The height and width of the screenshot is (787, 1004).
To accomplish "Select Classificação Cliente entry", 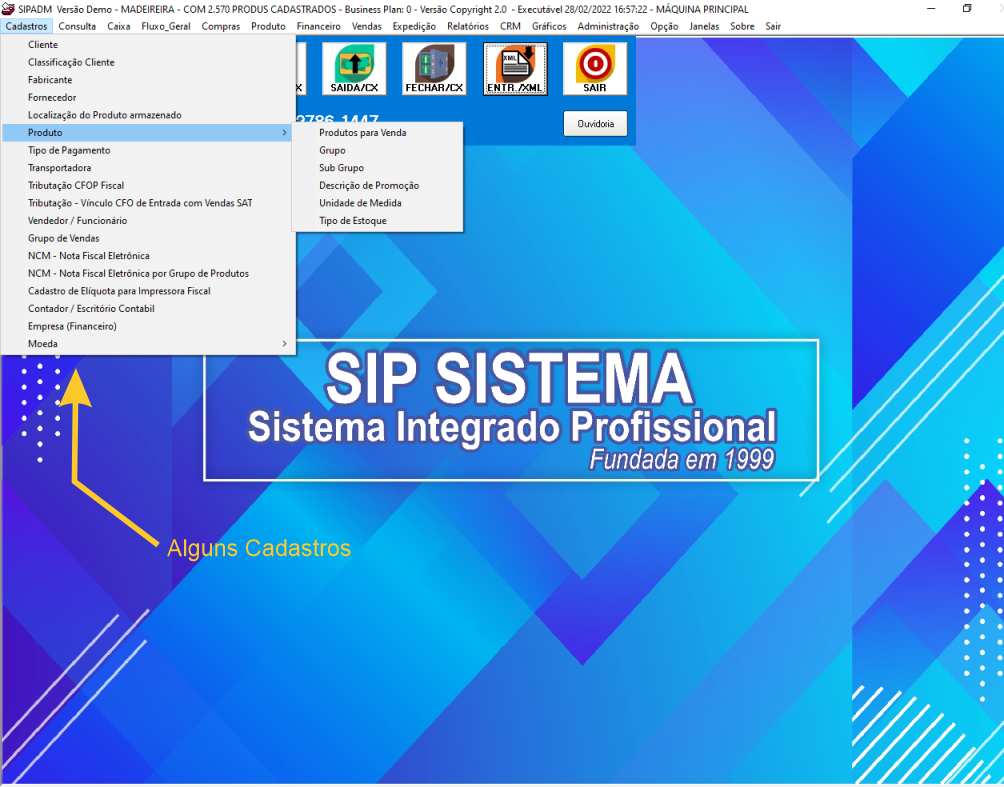I will pyautogui.click(x=148, y=62).
